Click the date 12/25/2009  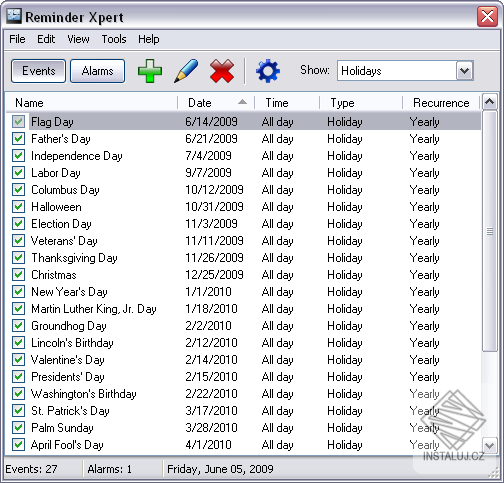click(x=214, y=275)
